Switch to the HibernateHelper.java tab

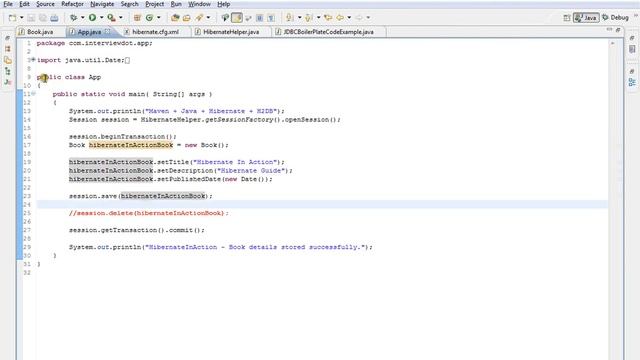click(231, 32)
